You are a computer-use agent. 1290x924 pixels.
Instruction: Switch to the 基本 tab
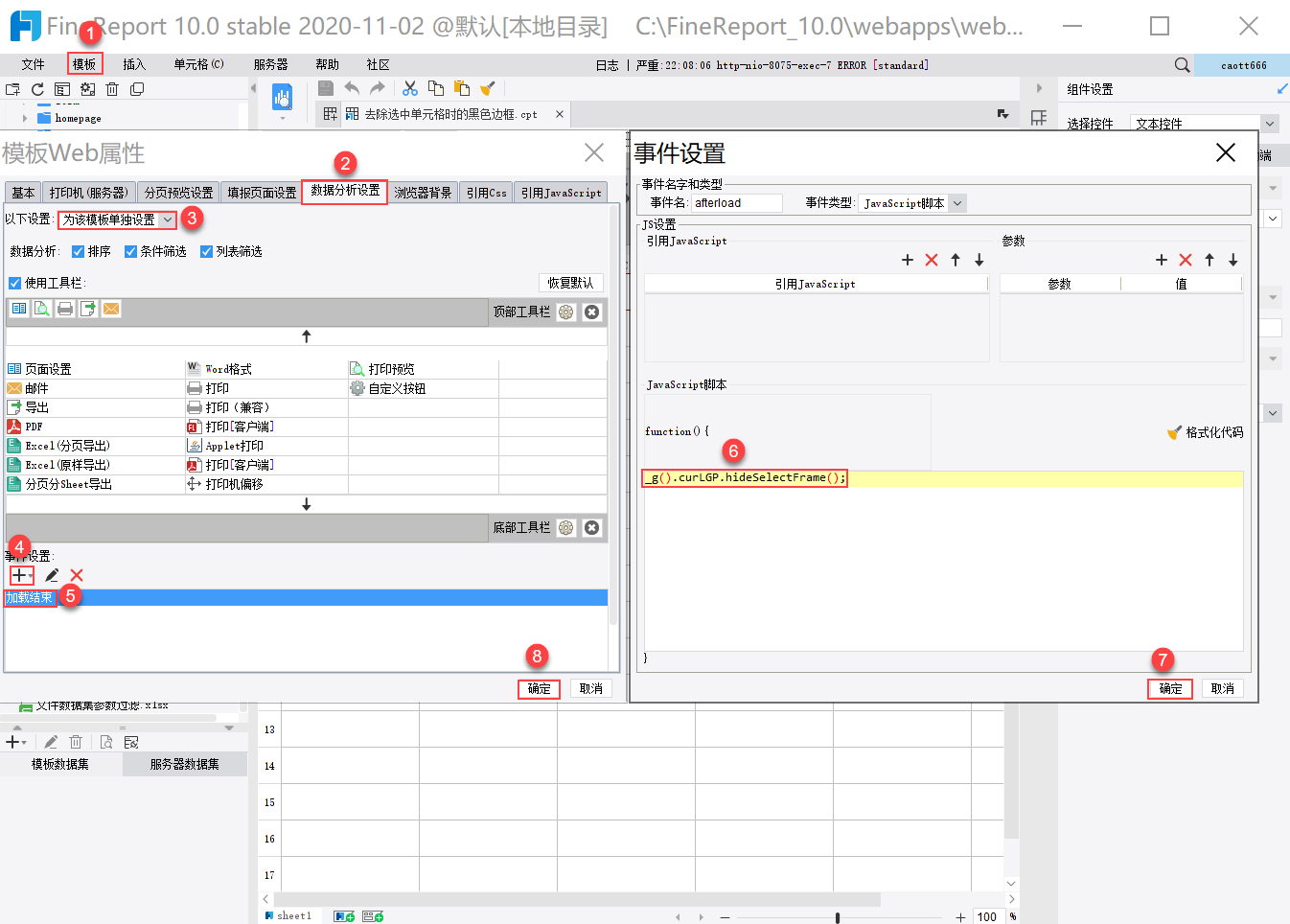(x=23, y=193)
